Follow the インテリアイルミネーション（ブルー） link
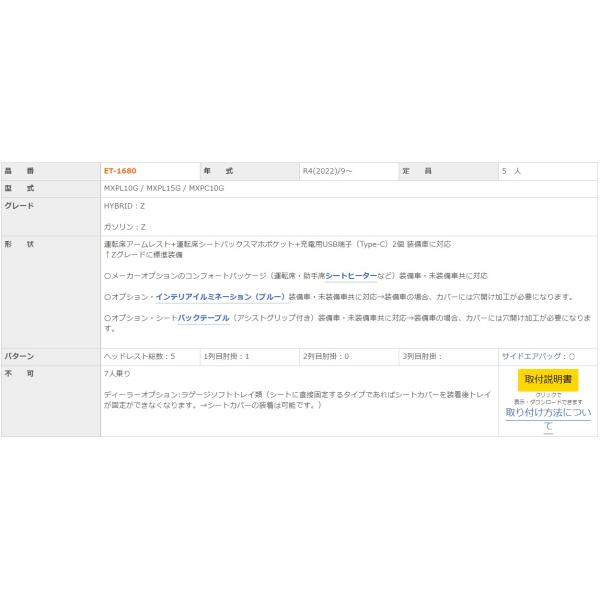This screenshot has width=600, height=600. 220,297
